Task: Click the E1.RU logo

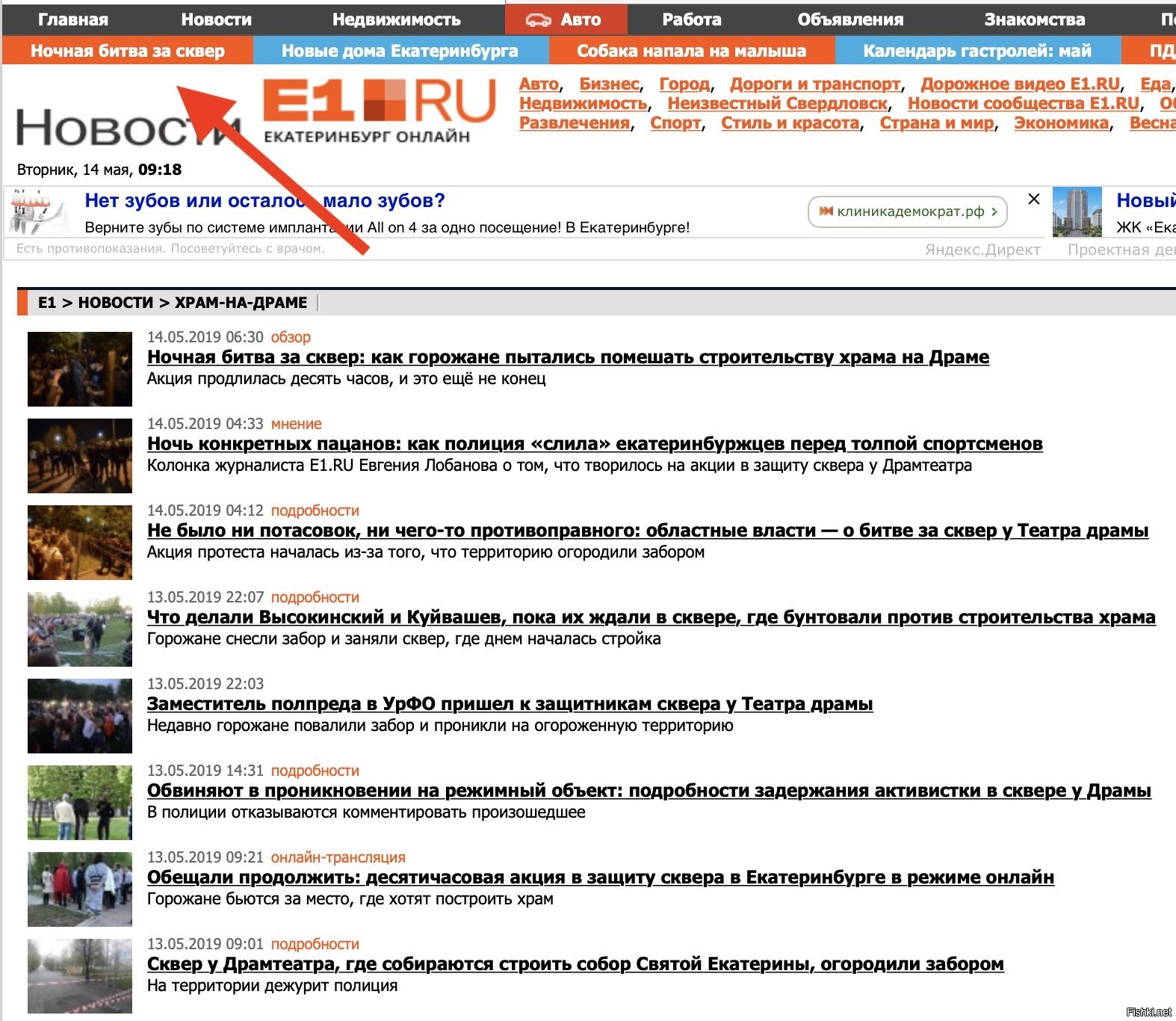Action: tap(378, 110)
